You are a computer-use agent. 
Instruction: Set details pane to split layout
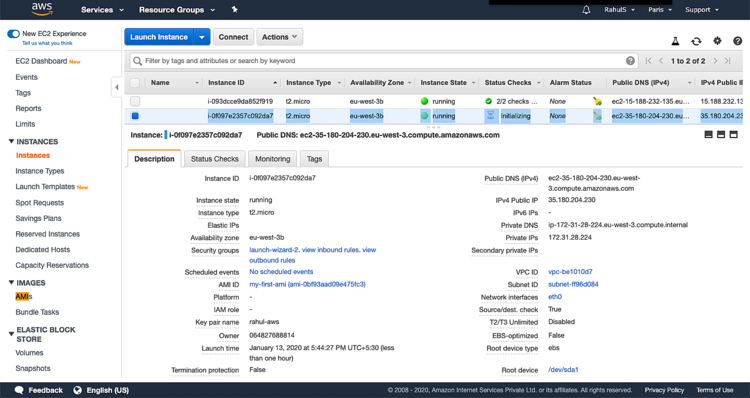click(x=721, y=135)
